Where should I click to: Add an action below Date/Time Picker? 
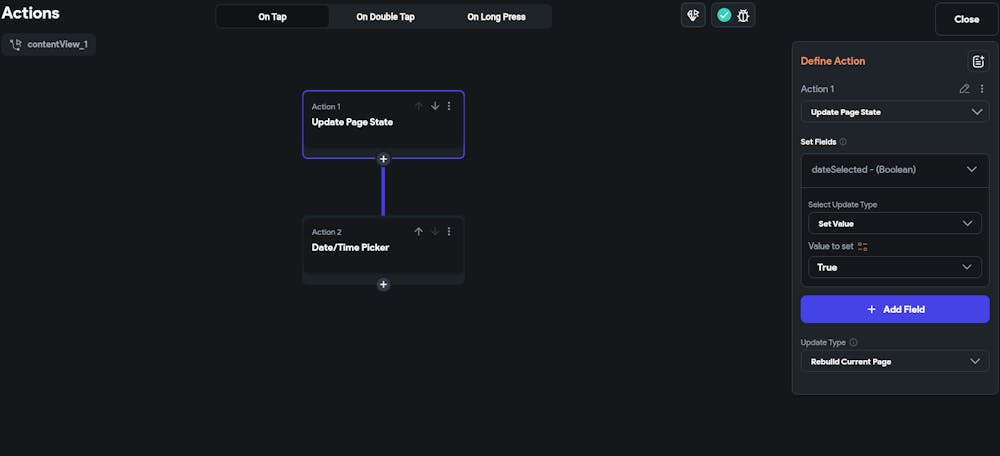point(383,284)
